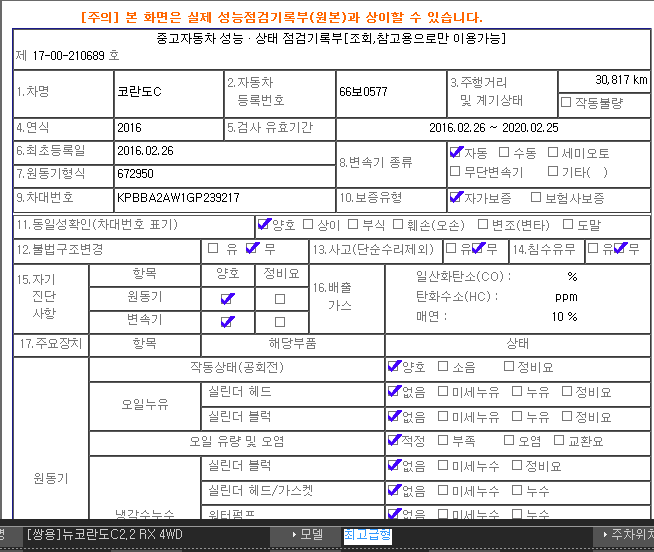Image resolution: width=654 pixels, height=552 pixels.
Task: Click the 차대번호 value KPBBA2AW1GP239217
Action: [177, 198]
